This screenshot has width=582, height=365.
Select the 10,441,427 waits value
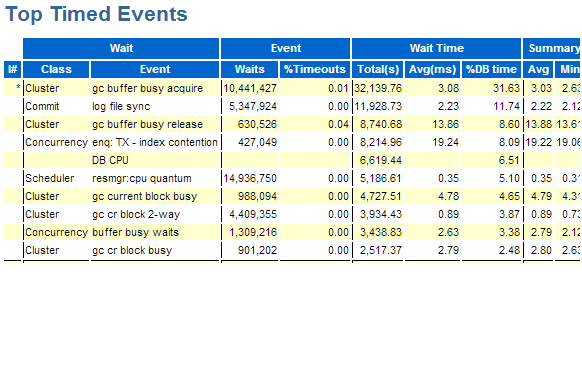click(x=249, y=88)
